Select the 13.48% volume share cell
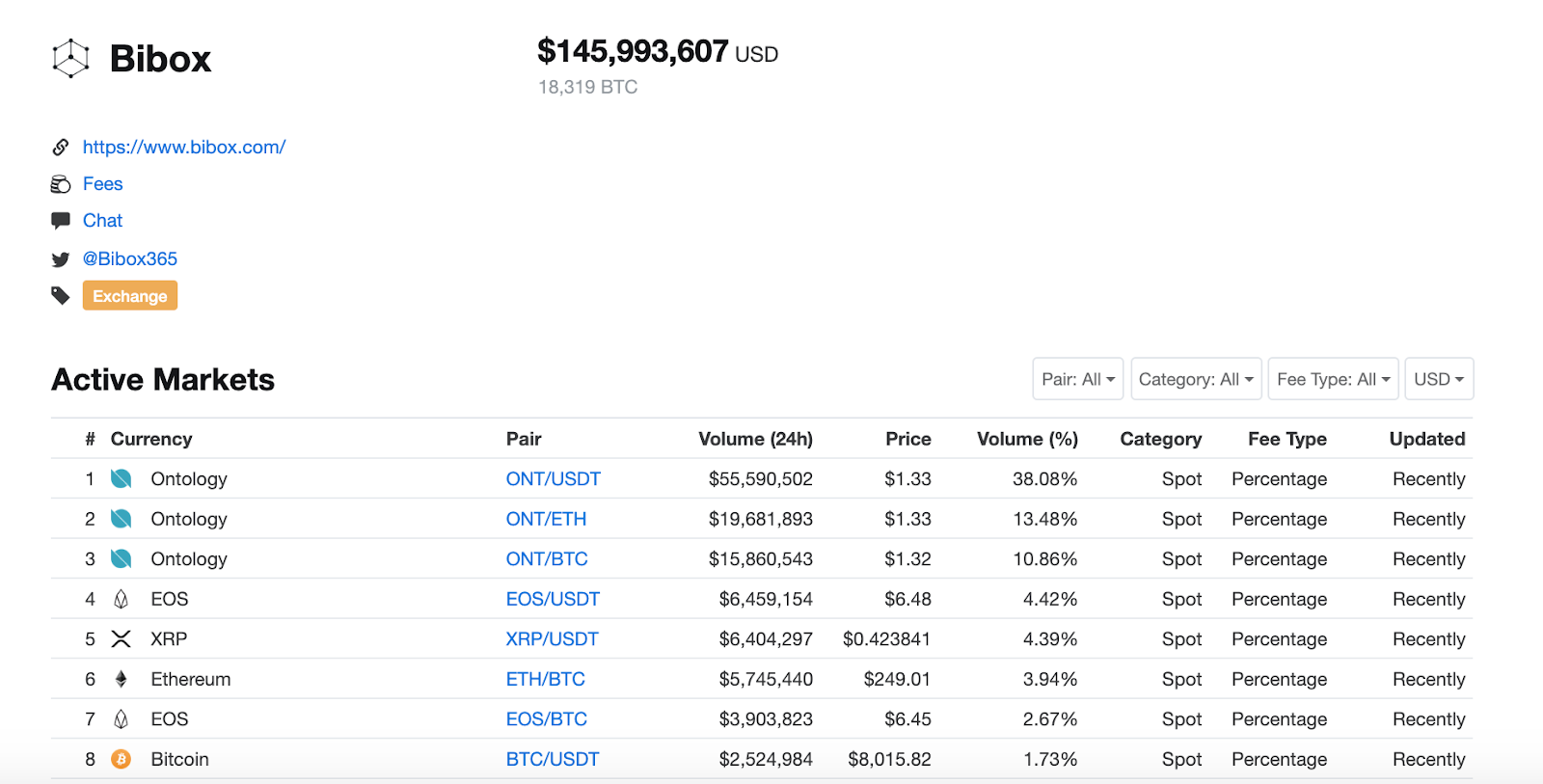This screenshot has height=784, width=1543. coord(1045,519)
